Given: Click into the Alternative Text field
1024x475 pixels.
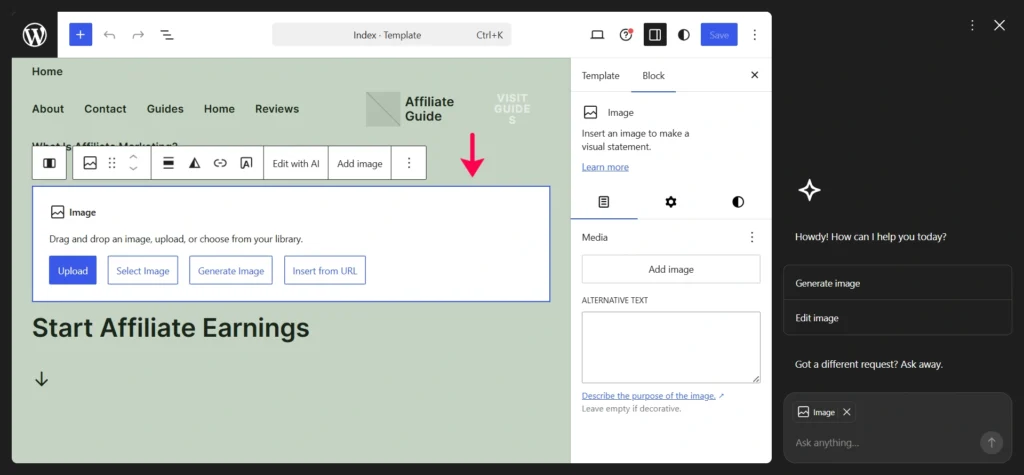Looking at the screenshot, I should click(x=670, y=347).
